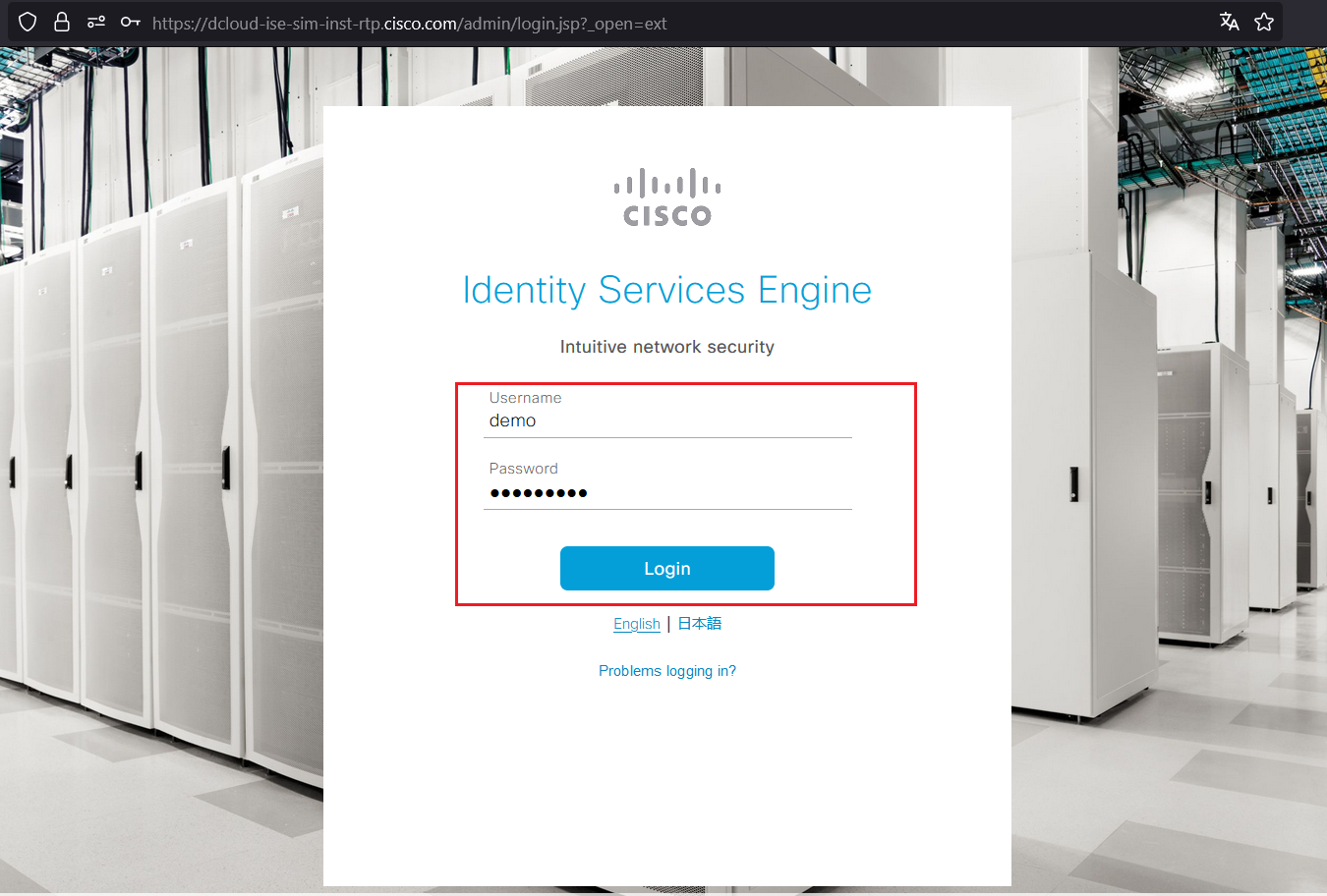Select the Identity Services Engine heading
Image resolution: width=1327 pixels, height=896 pixels.
(x=666, y=290)
